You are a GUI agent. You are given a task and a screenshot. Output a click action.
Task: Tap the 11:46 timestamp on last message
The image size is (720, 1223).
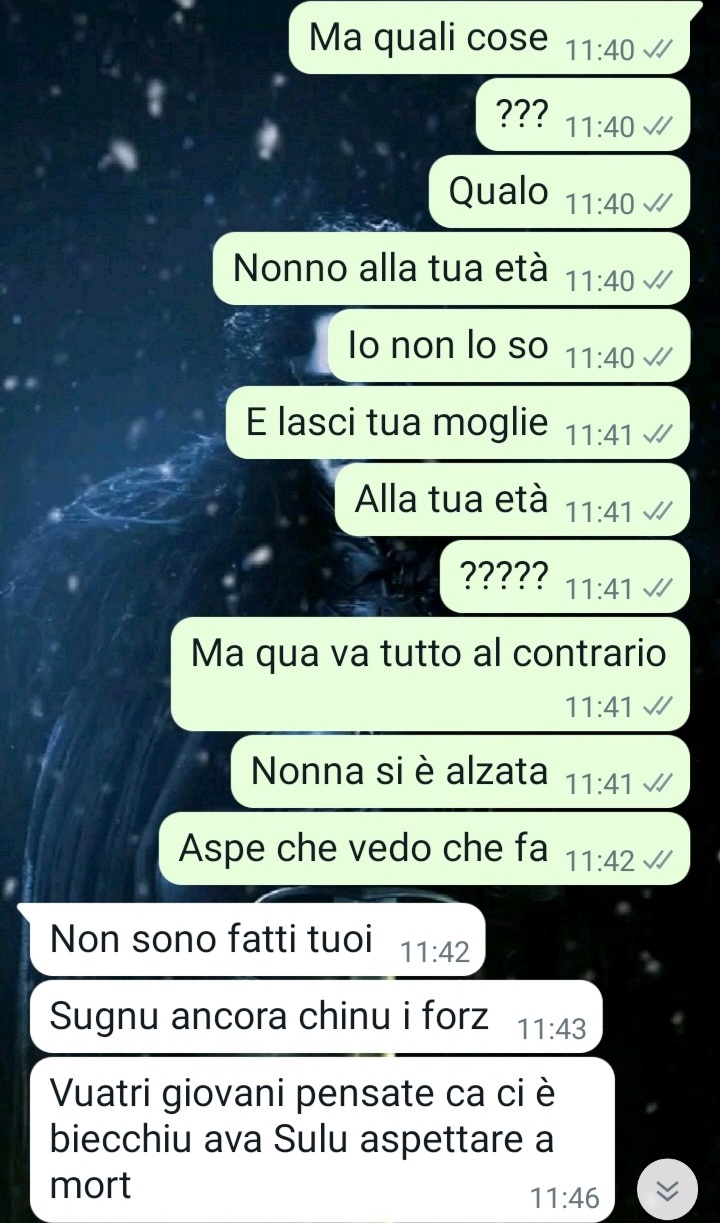564,1197
